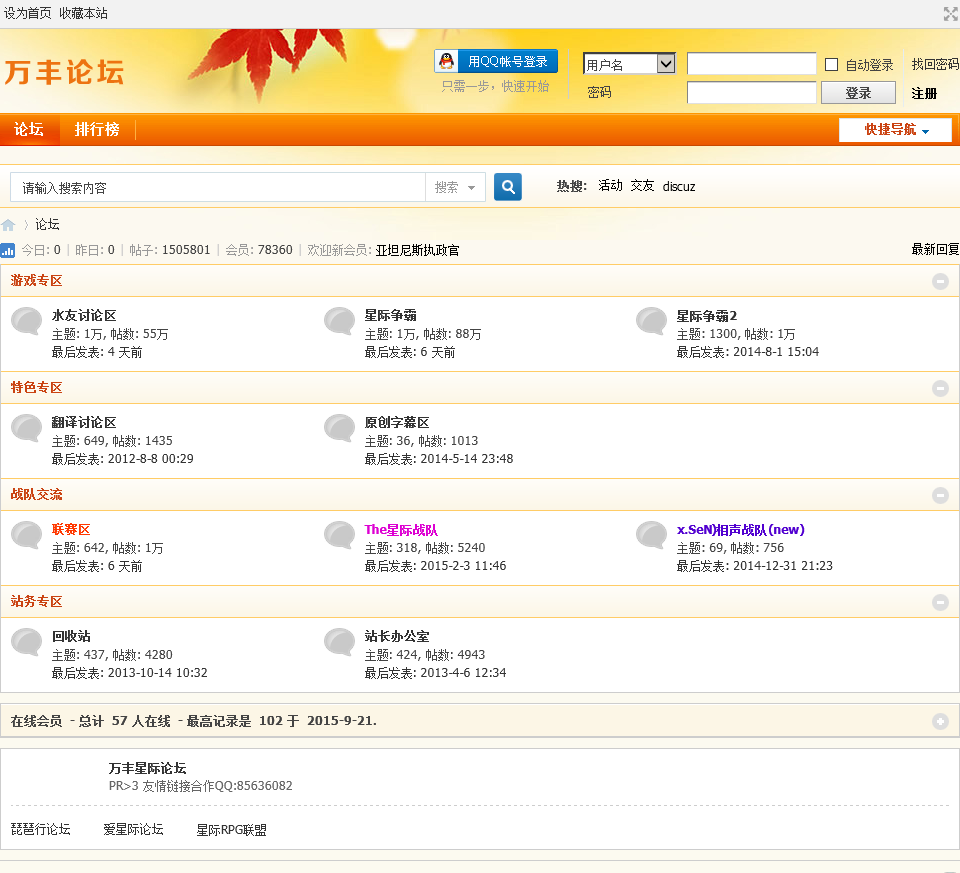Click the home icon in breadcrumb
Screen dimensions: 960x873
pyautogui.click(x=8, y=225)
